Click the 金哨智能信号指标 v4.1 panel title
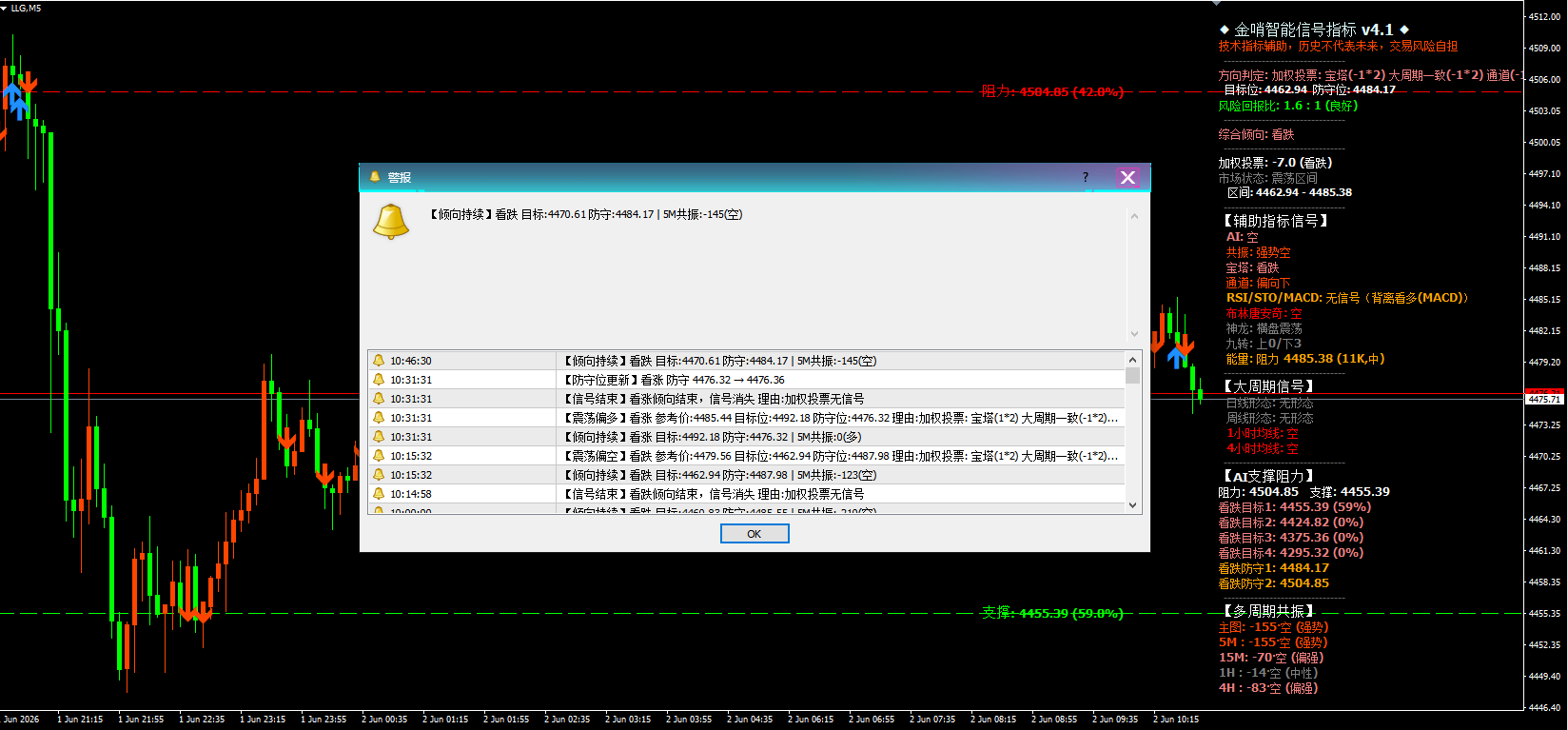 [x=1314, y=30]
